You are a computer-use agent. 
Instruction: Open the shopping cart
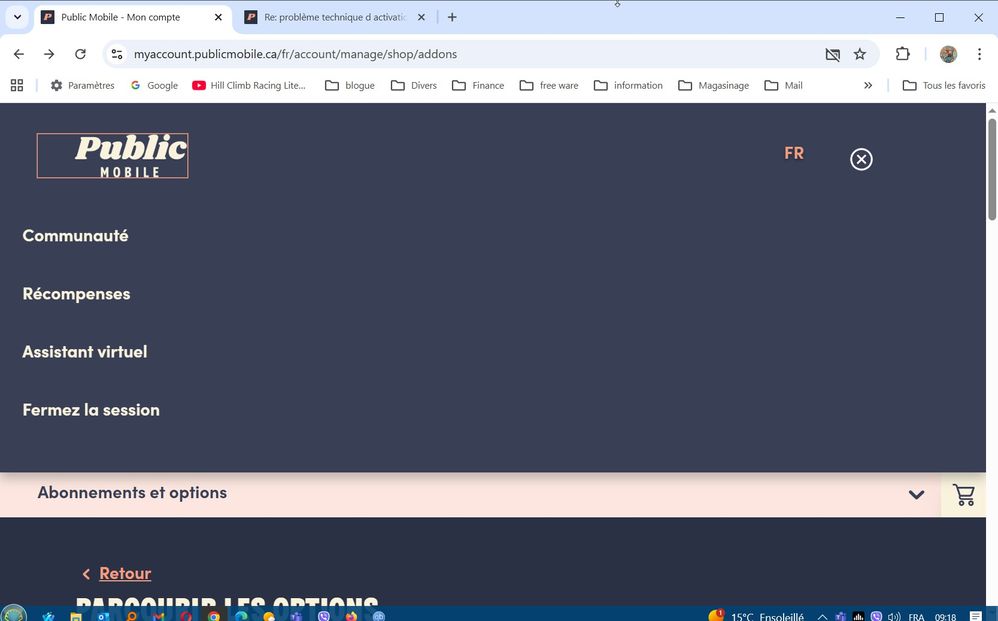click(963, 495)
